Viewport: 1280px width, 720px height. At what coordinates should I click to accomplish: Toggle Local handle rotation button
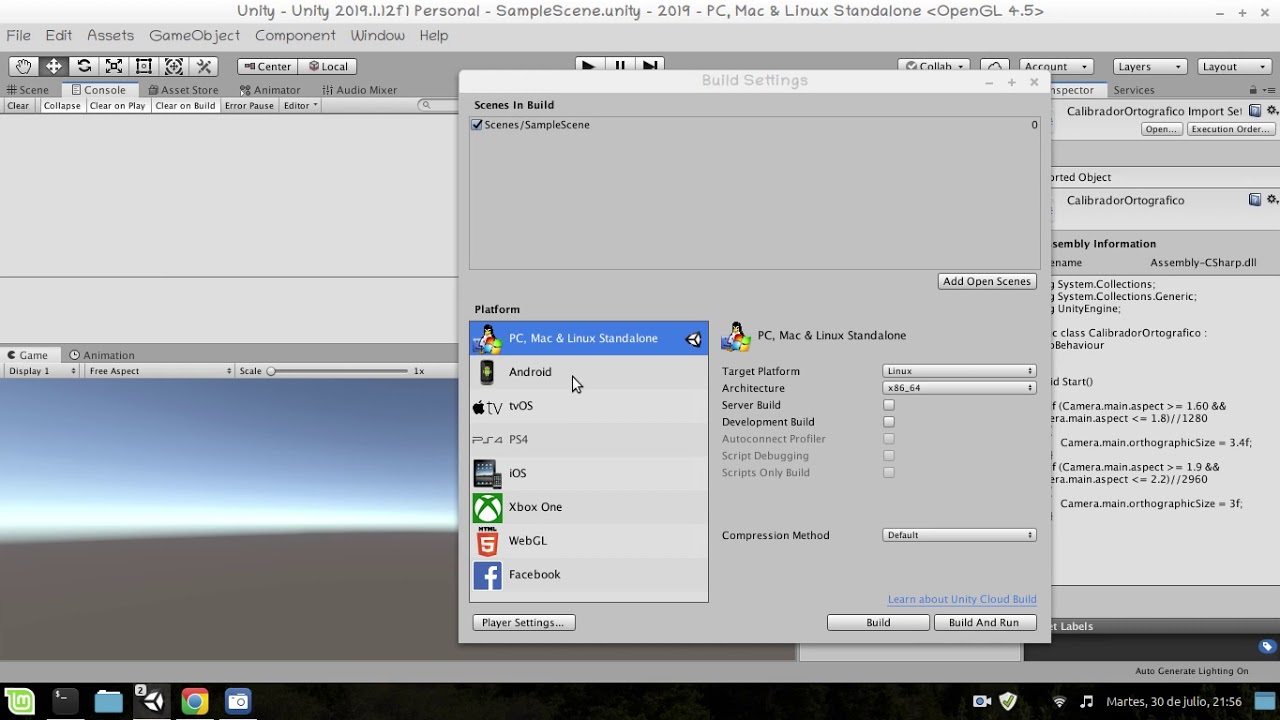click(328, 66)
